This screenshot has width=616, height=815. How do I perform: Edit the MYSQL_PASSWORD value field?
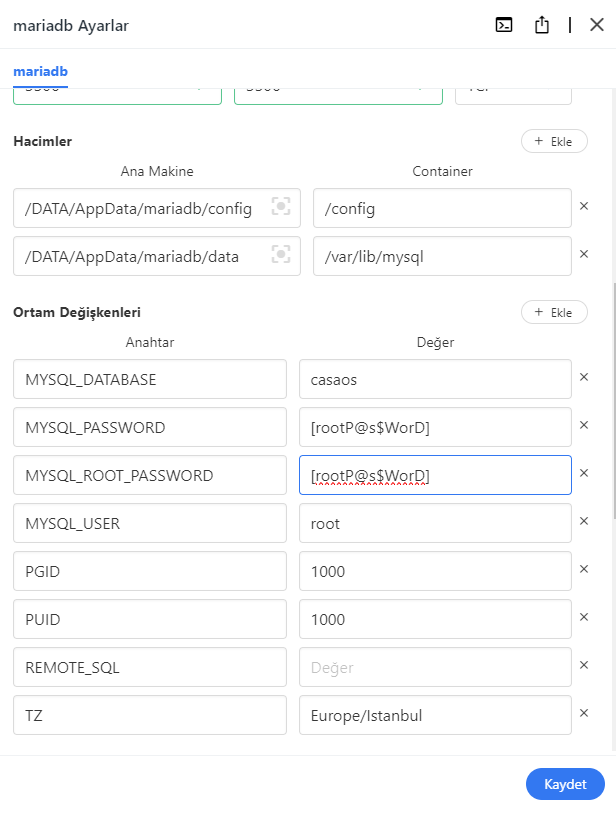pyautogui.click(x=435, y=427)
